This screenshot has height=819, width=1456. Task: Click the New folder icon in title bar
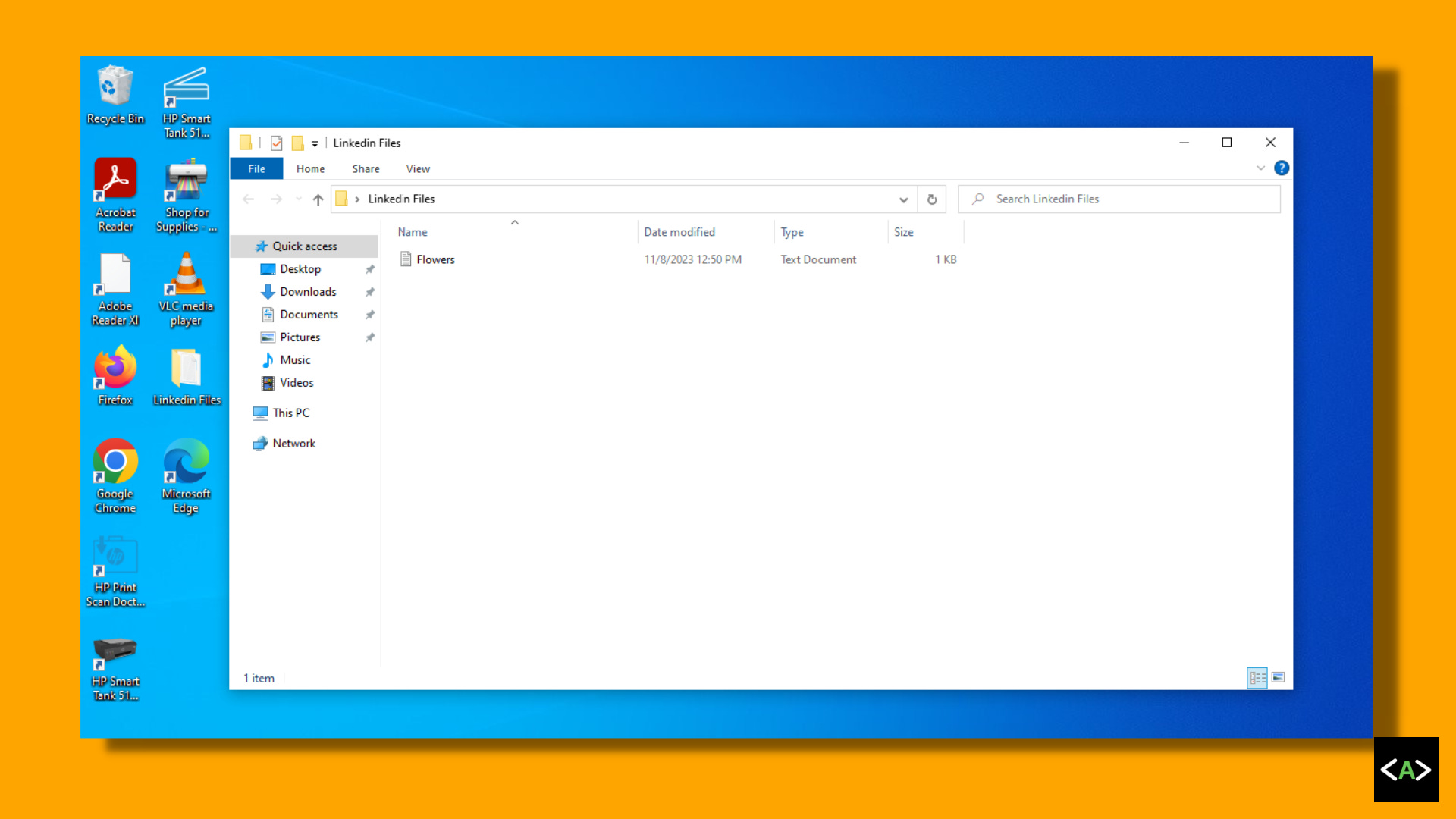pos(298,143)
